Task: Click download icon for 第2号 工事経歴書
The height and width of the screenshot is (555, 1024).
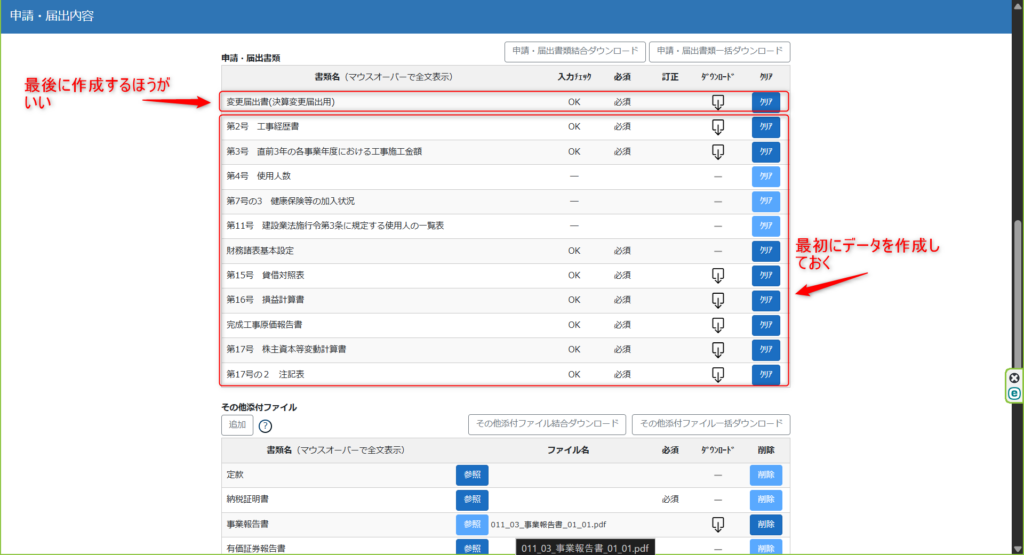Action: click(x=717, y=127)
